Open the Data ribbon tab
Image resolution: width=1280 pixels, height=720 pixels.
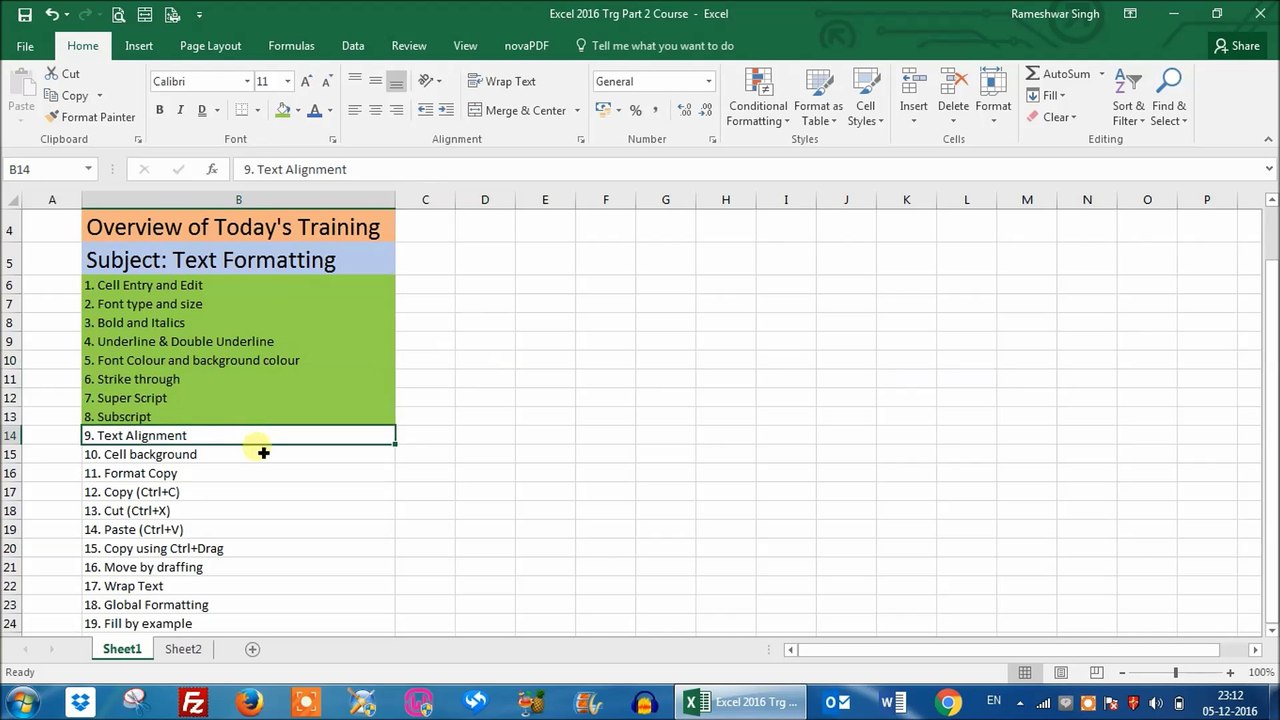pos(353,46)
